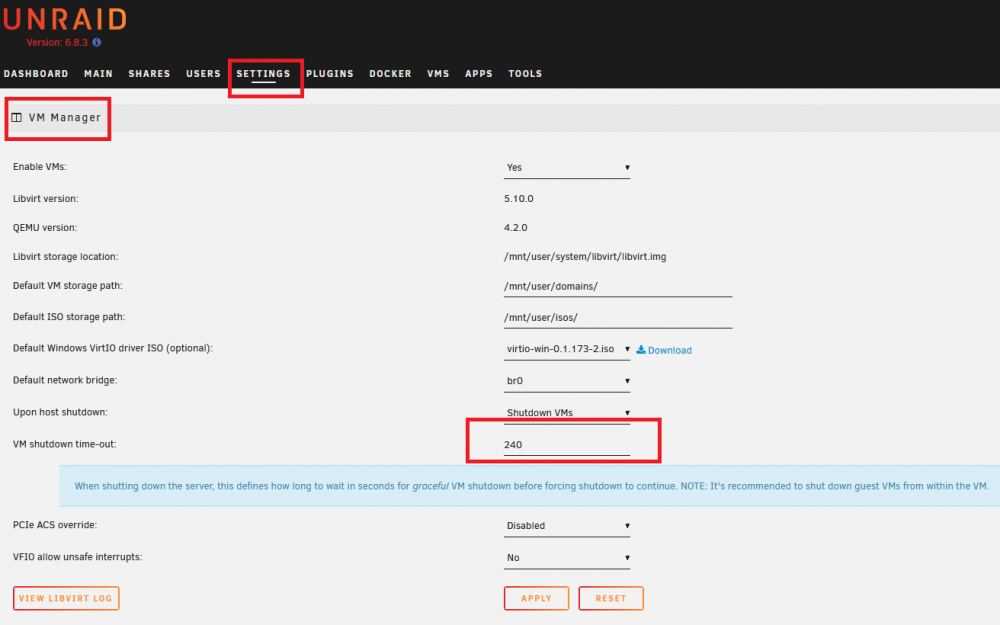Click the Download link for VirtIO drivers
Screen dimensions: 1000x625
coord(670,350)
